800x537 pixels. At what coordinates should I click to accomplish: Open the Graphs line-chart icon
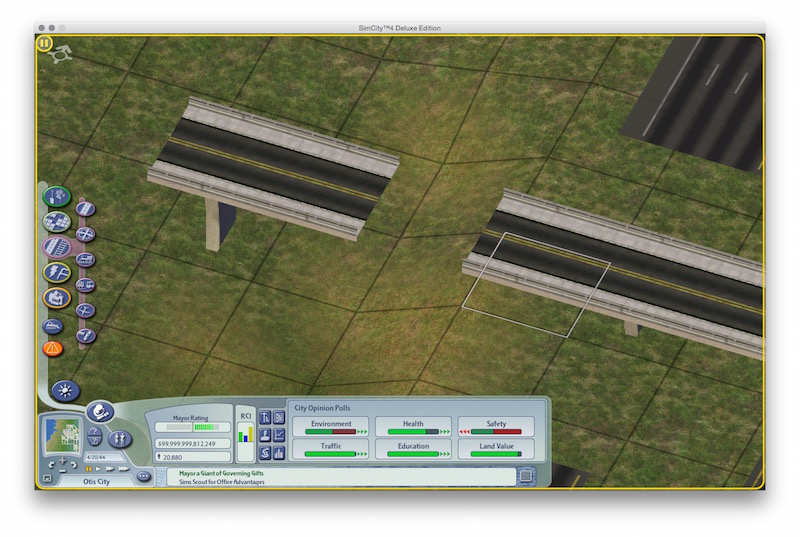click(x=279, y=435)
